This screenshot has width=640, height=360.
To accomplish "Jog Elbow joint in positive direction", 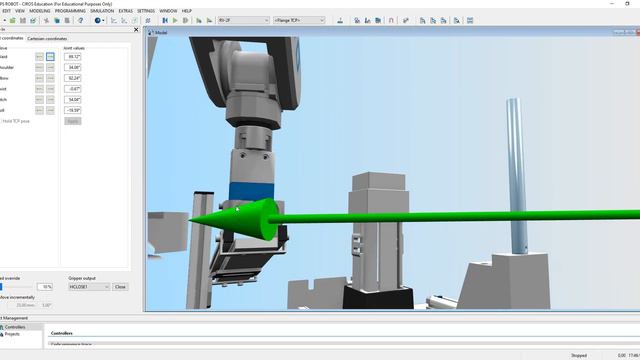I will click(x=50, y=78).
